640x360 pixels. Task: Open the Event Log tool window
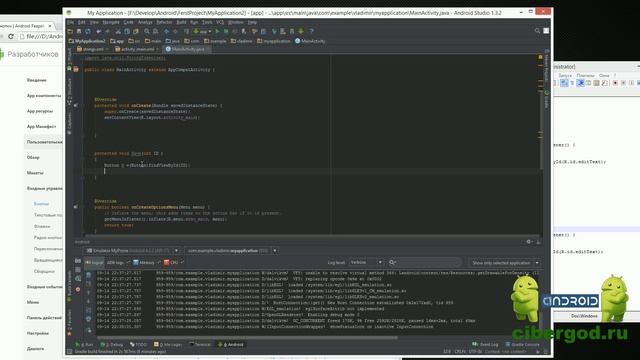[485, 344]
